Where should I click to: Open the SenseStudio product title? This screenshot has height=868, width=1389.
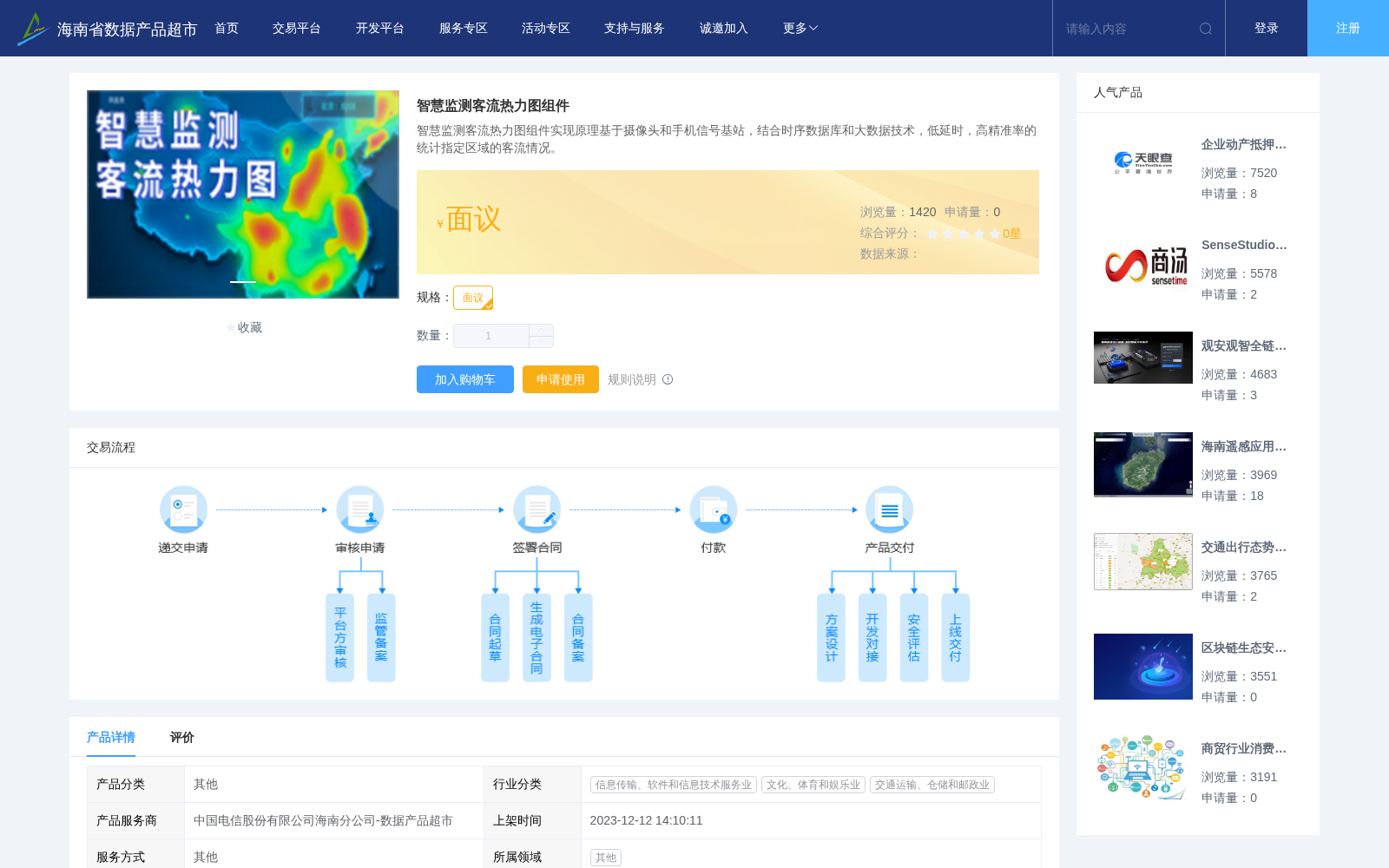click(x=1244, y=245)
